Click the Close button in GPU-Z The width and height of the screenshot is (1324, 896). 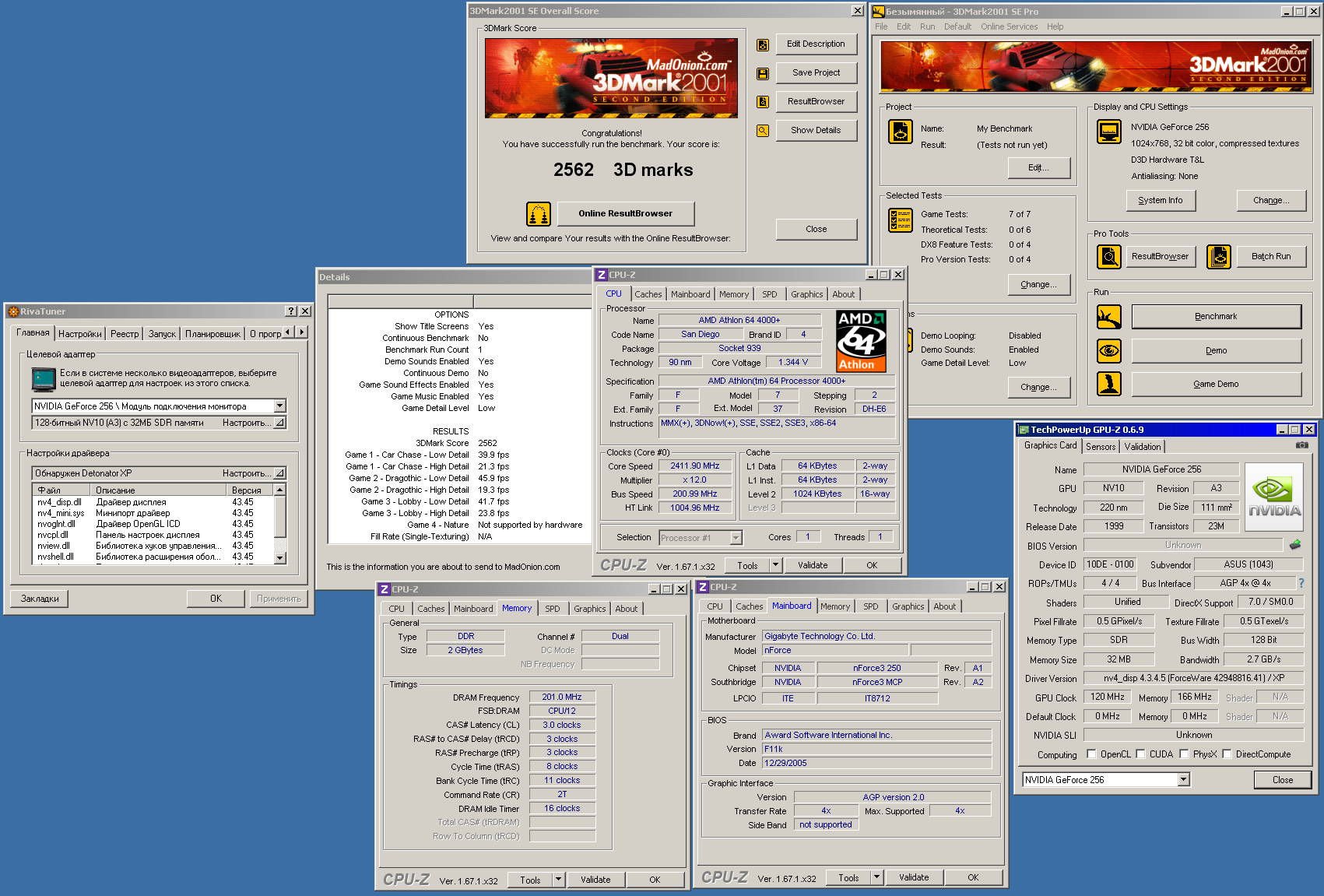pyautogui.click(x=1283, y=780)
